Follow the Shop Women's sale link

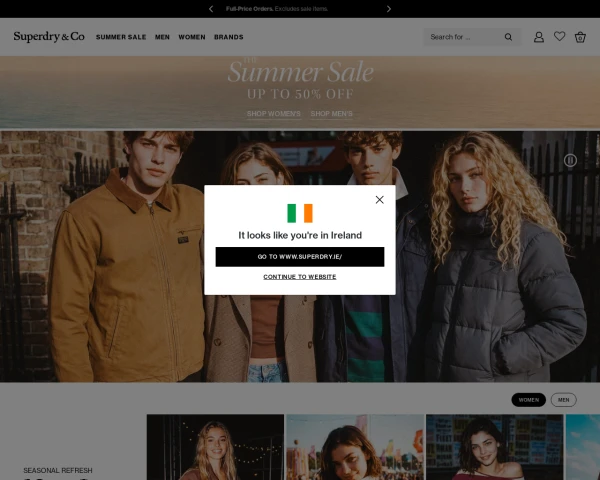274,114
